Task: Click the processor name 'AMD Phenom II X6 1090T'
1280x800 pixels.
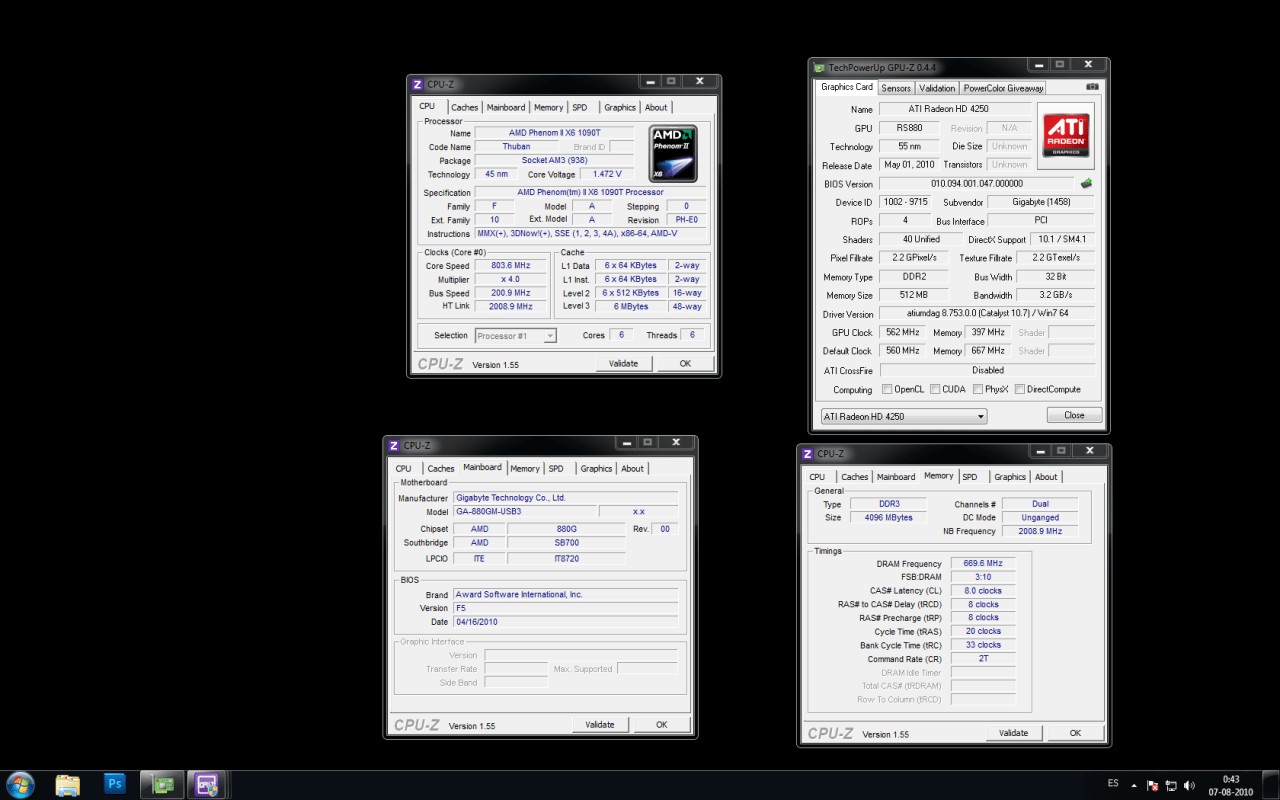Action: click(x=554, y=133)
